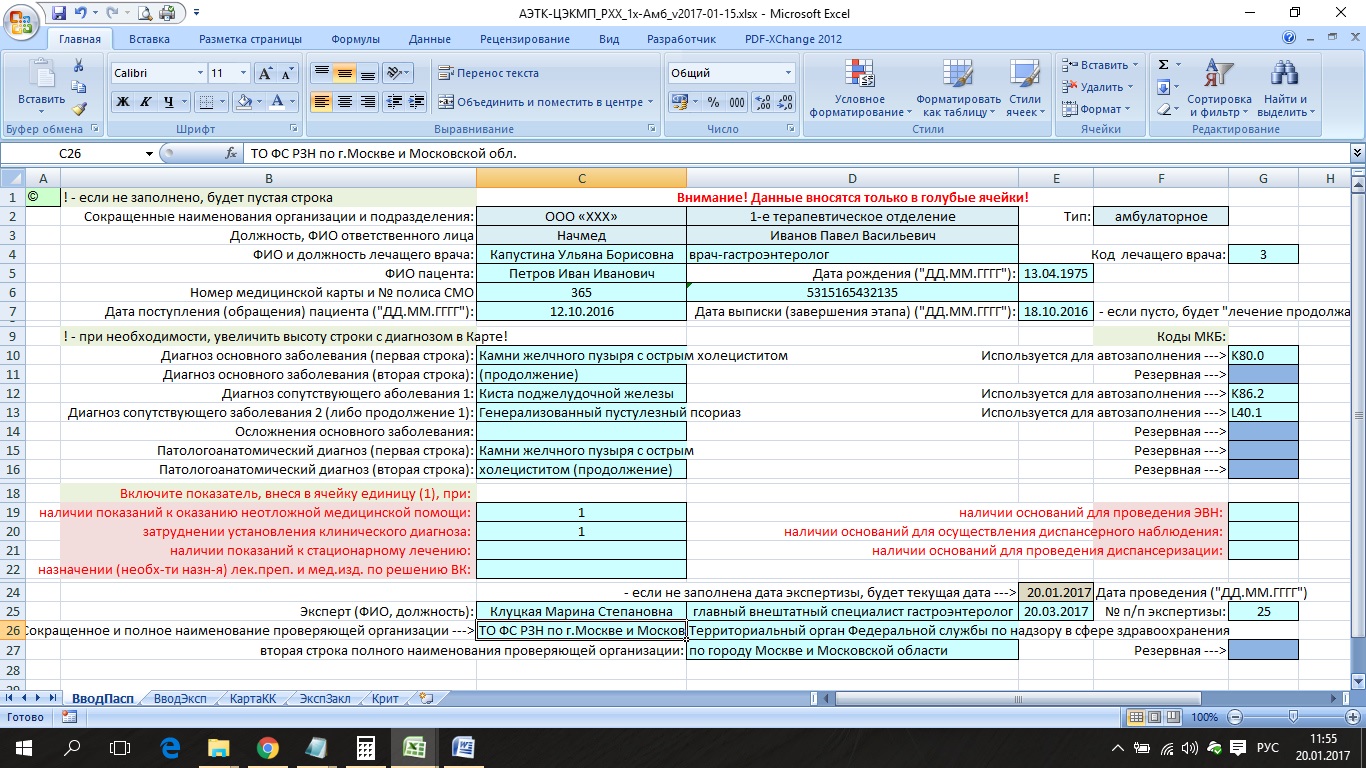Click AutoSum sigma icon
1366x768 pixels.
click(x=1164, y=65)
